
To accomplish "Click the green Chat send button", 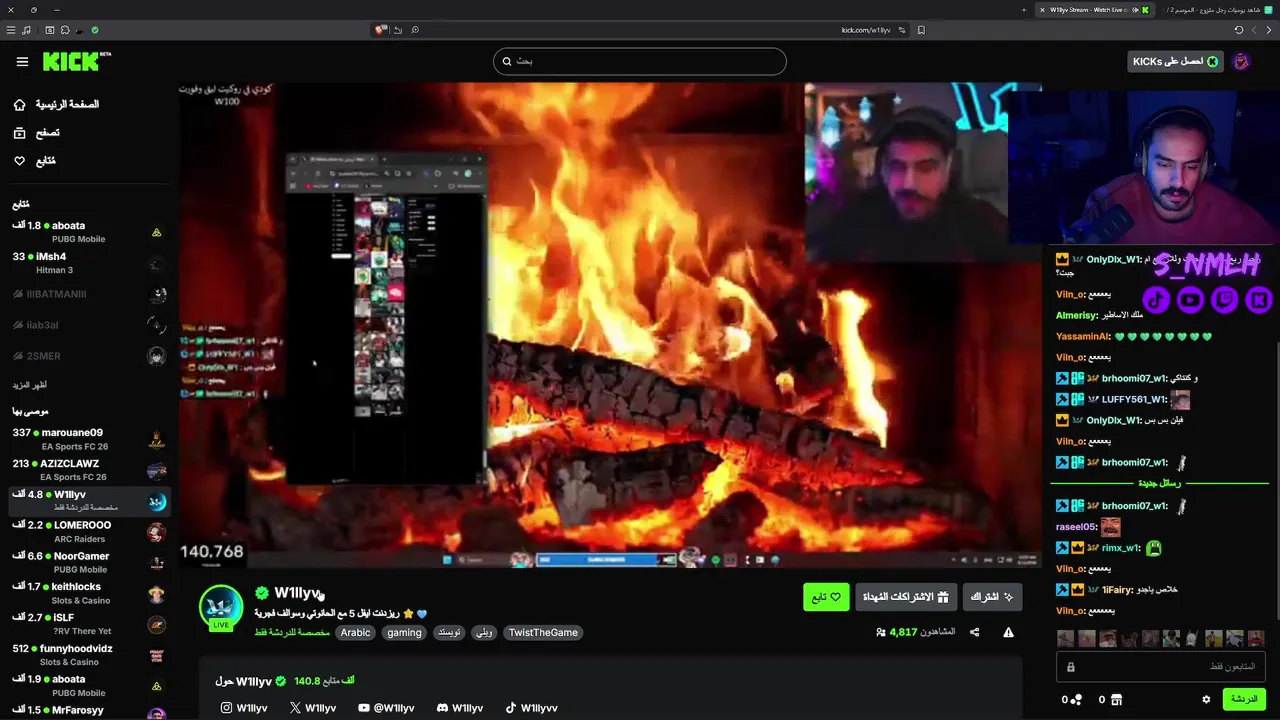I will point(1244,699).
